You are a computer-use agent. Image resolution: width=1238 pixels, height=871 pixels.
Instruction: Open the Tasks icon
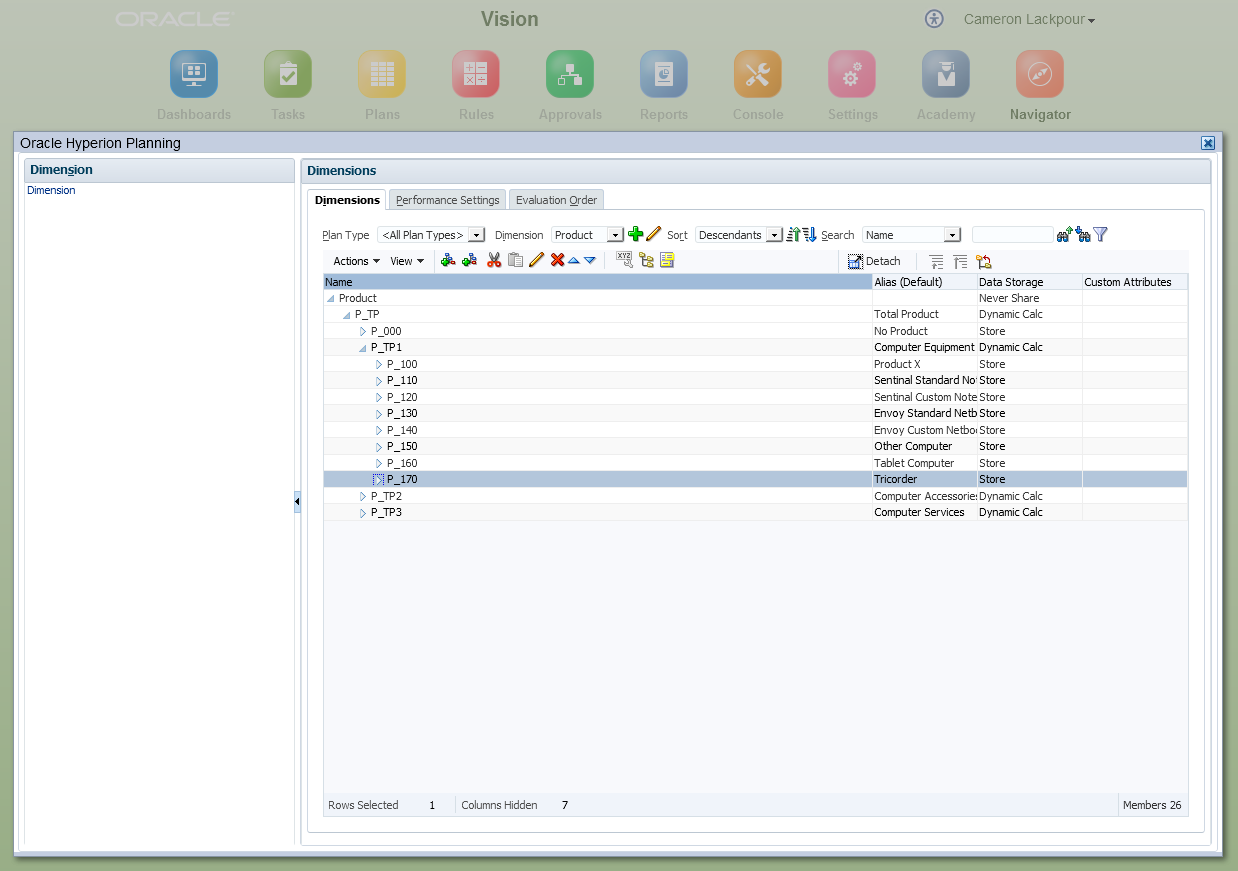(288, 74)
